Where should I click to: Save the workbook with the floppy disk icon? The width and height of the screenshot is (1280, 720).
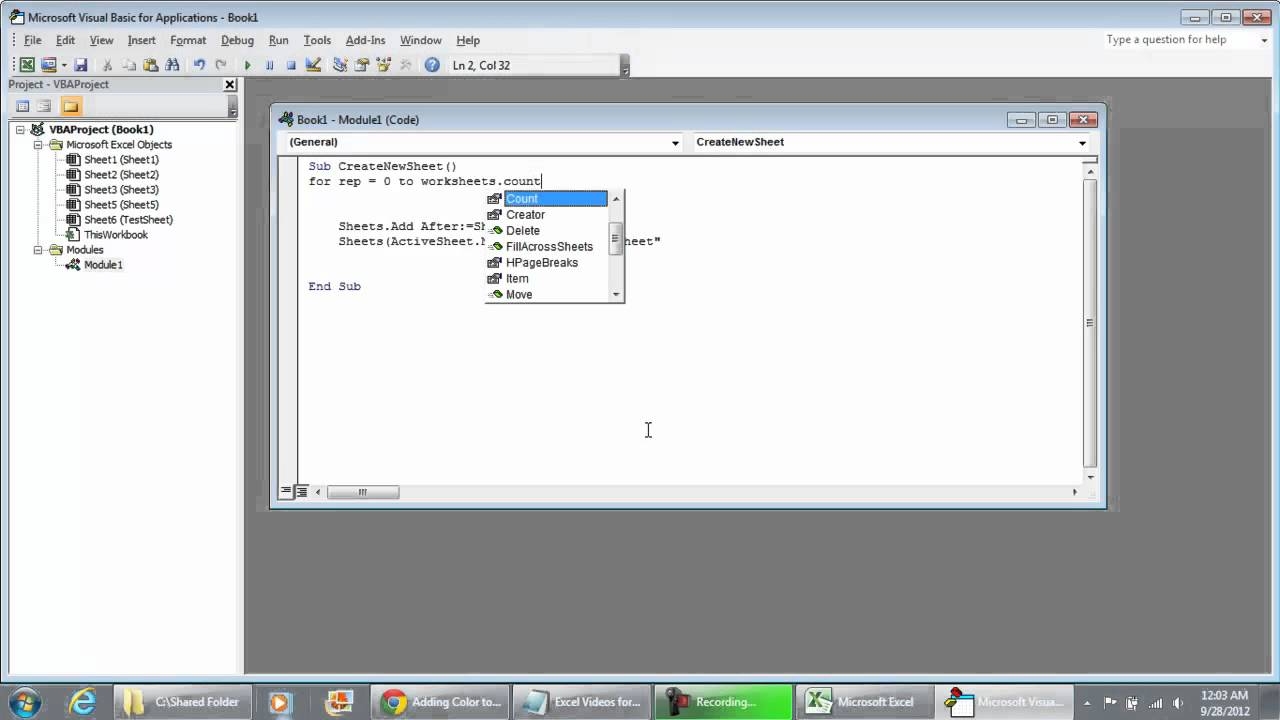pos(81,65)
